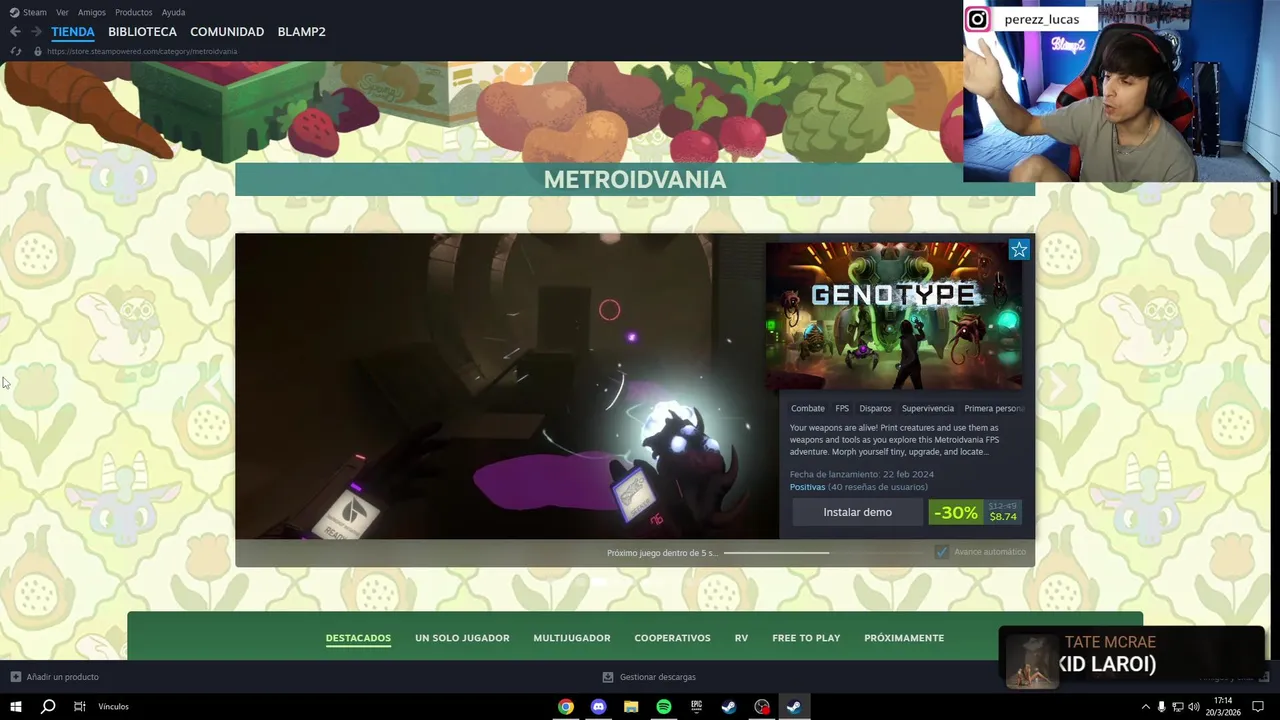Open Epic Games Launcher from the taskbar

click(x=696, y=707)
